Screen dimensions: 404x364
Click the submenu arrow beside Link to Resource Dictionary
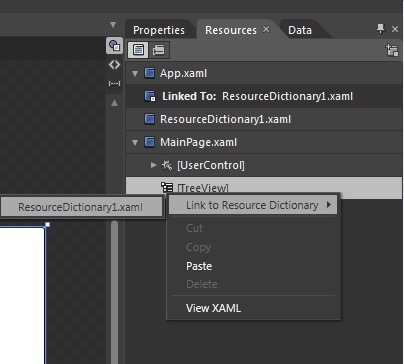[x=329, y=205]
